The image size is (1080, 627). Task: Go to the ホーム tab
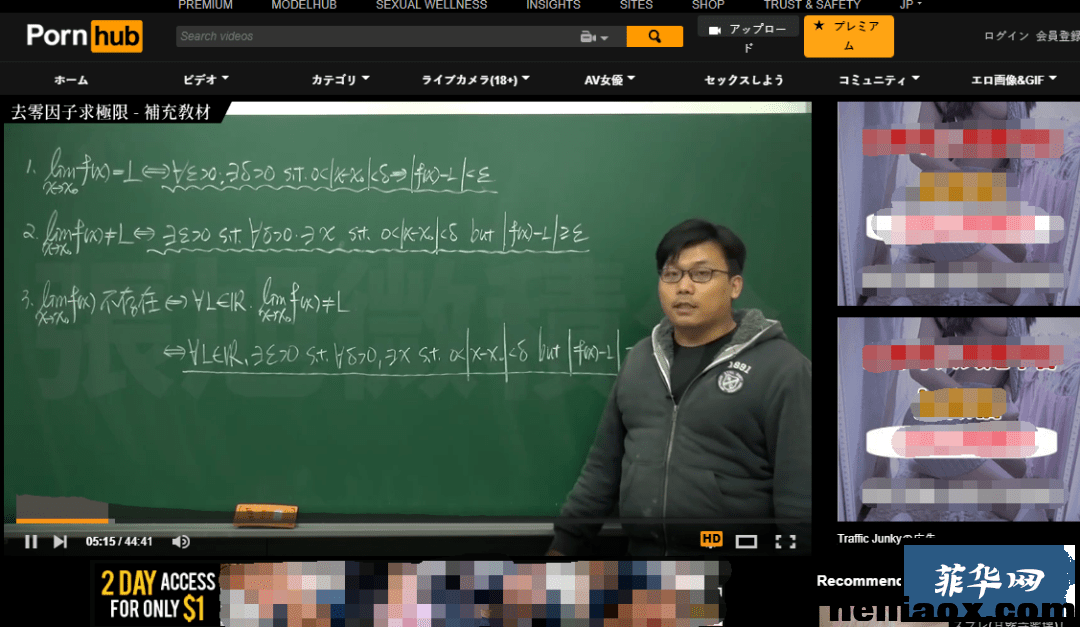(71, 80)
